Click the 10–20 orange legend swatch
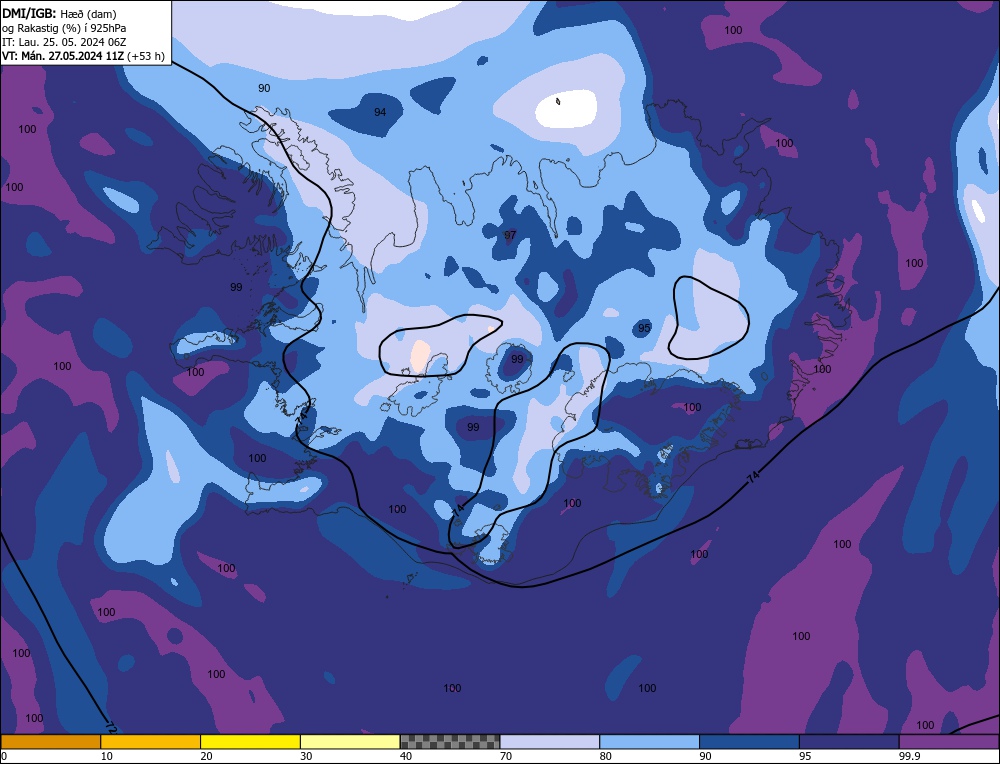Viewport: 1000px width, 764px height. point(151,742)
